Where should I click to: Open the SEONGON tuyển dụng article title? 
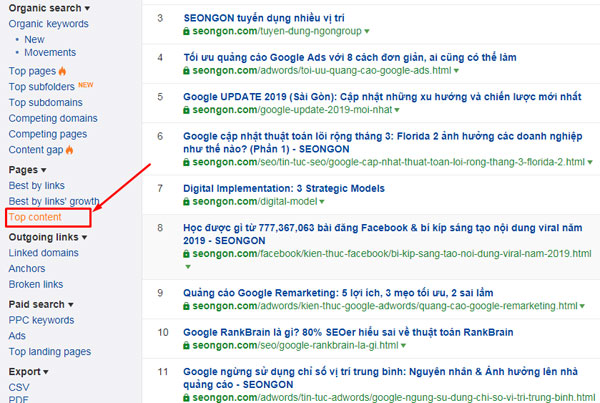click(x=264, y=18)
